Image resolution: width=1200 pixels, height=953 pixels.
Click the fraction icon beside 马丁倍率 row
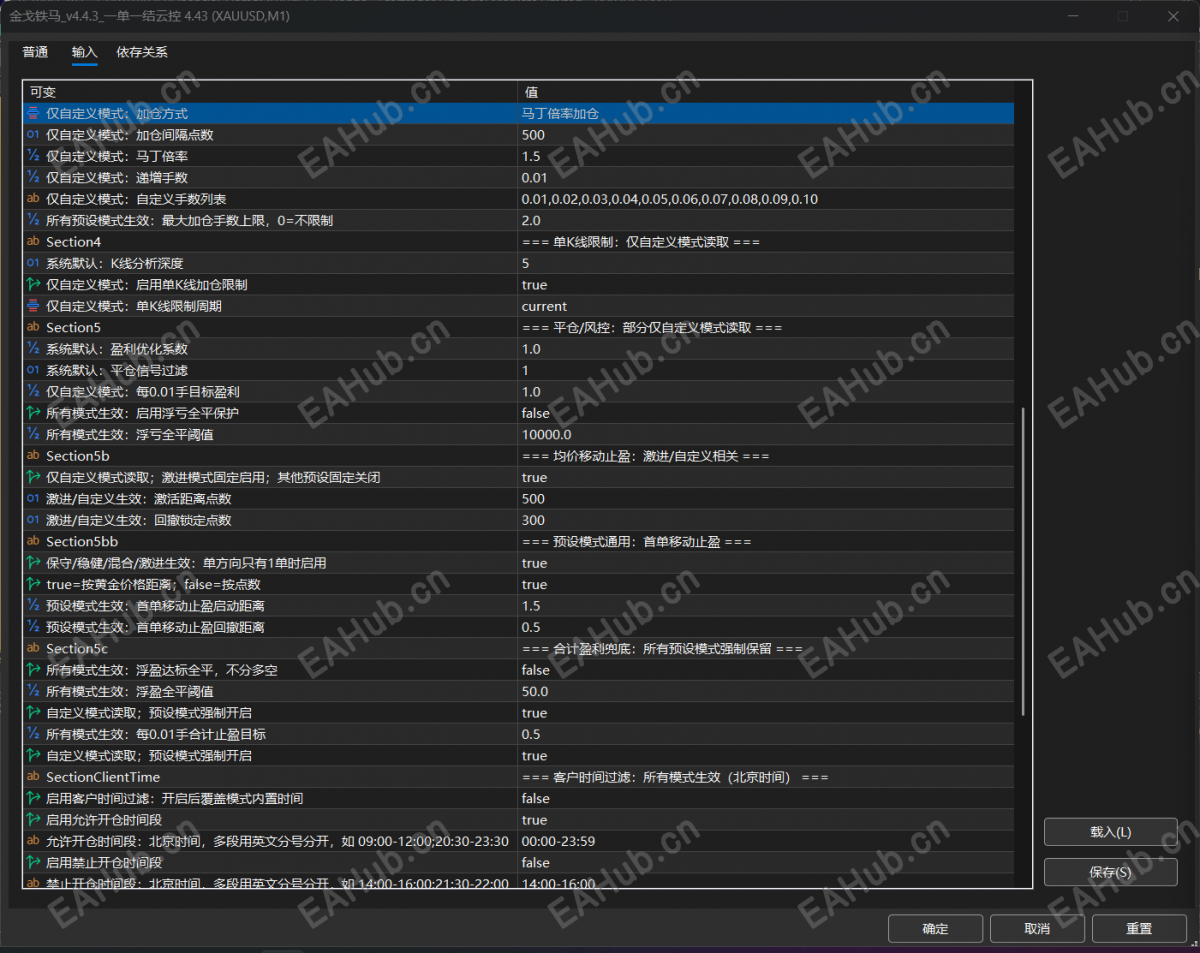tap(33, 156)
